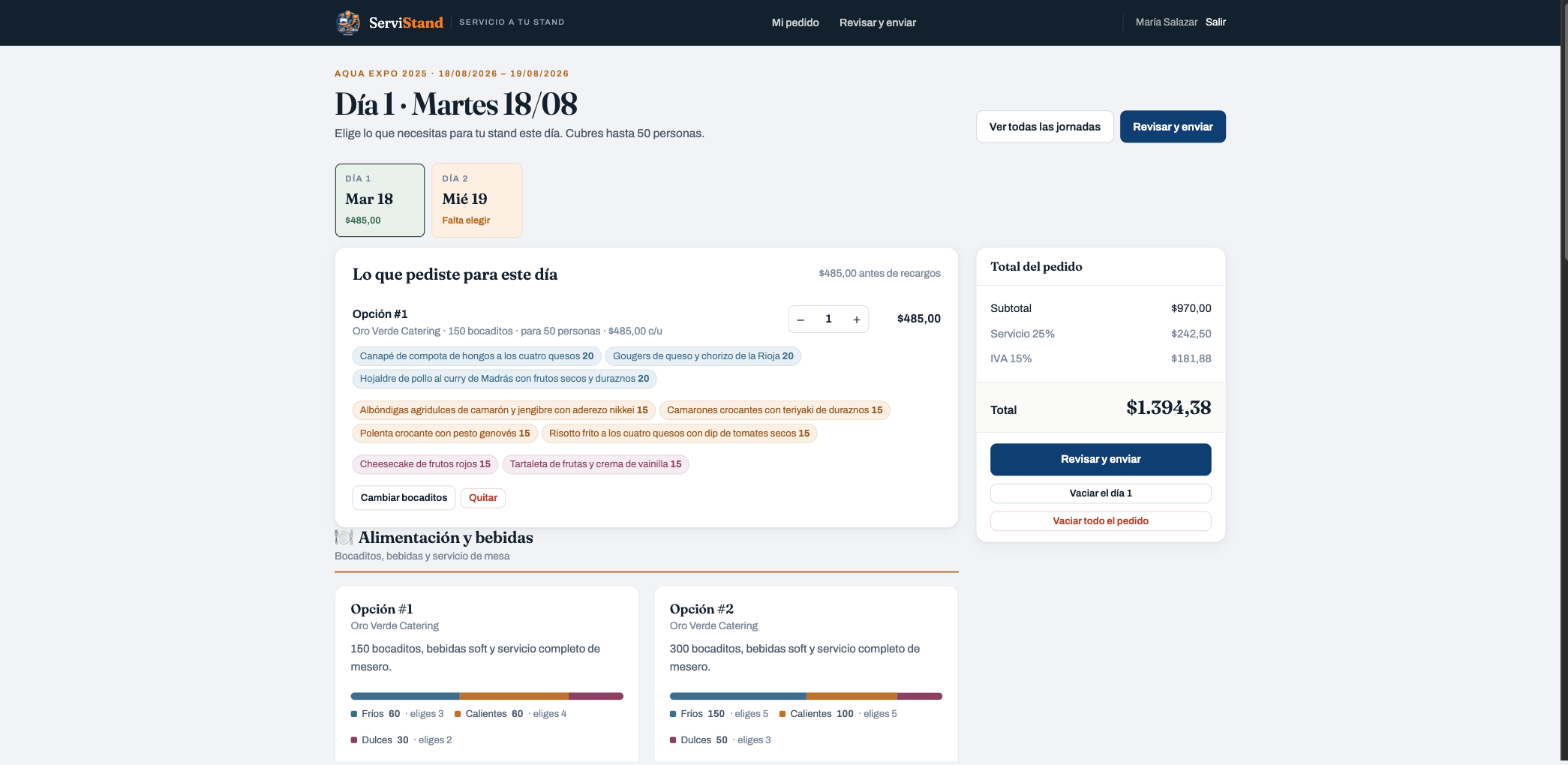The image size is (1568, 765).
Task: Click Polenta crocante con pesto genovés chip
Action: [x=445, y=433]
